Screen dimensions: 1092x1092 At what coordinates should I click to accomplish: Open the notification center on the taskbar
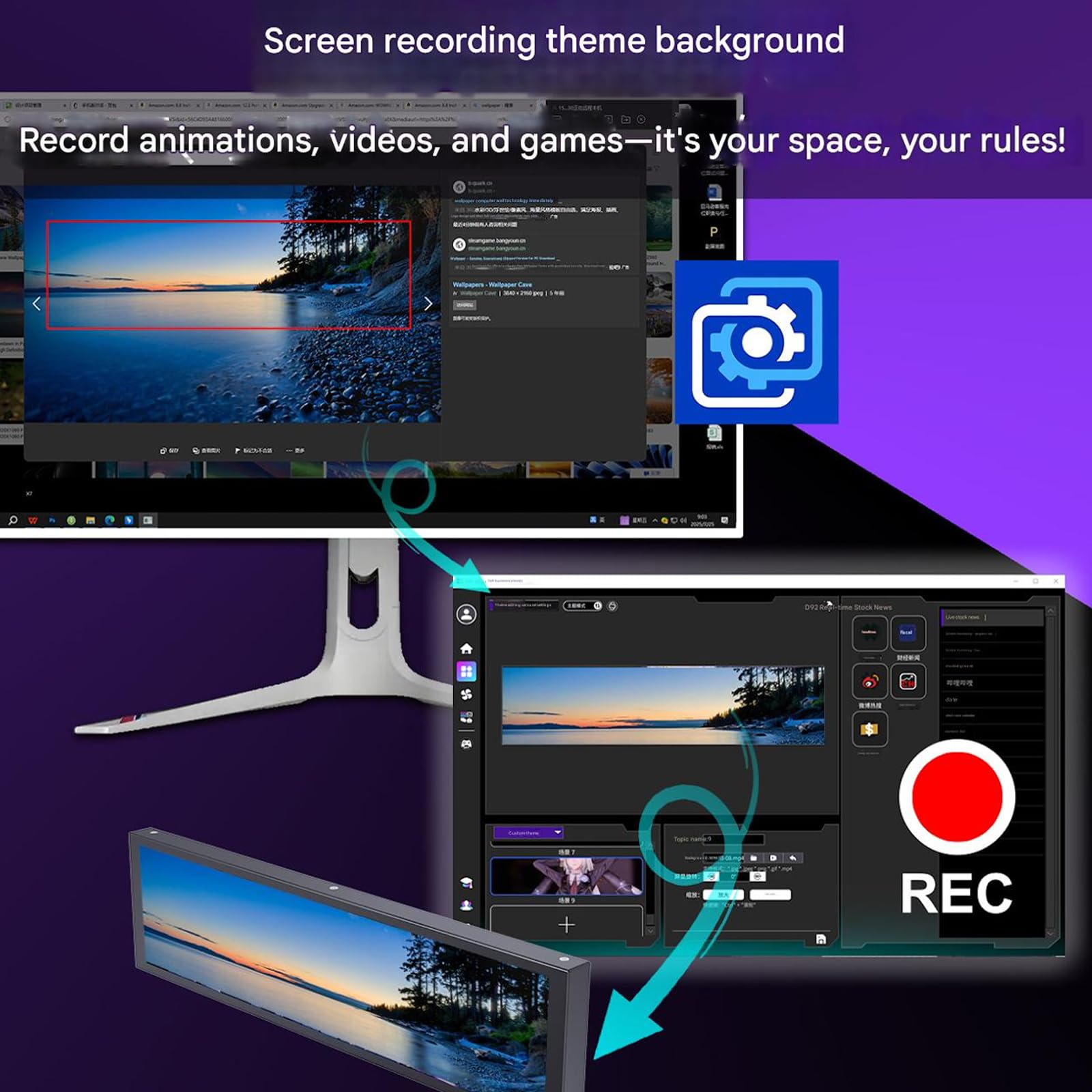point(725,520)
